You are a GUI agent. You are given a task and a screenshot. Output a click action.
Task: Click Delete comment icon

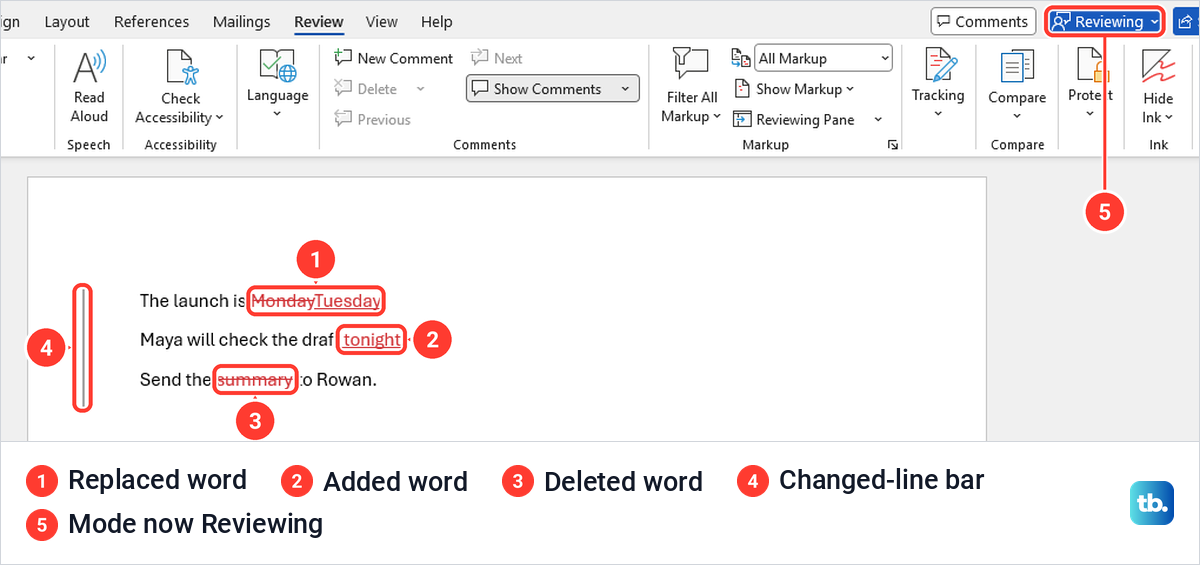tap(343, 89)
